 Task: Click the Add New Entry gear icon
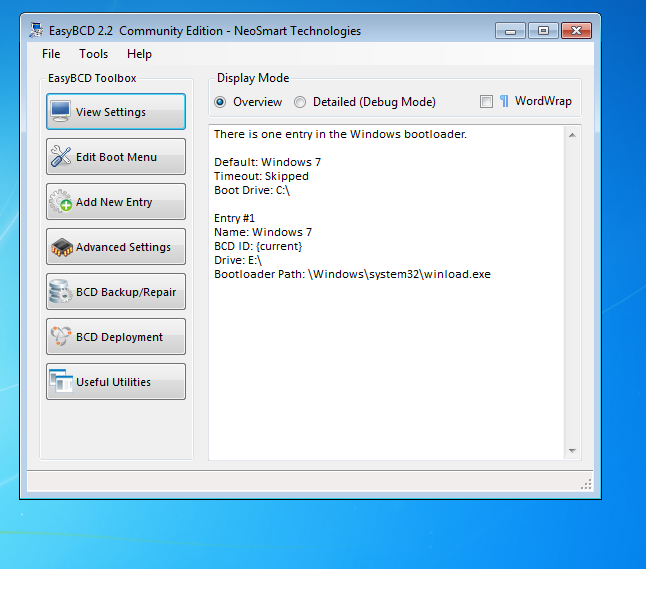click(x=61, y=201)
